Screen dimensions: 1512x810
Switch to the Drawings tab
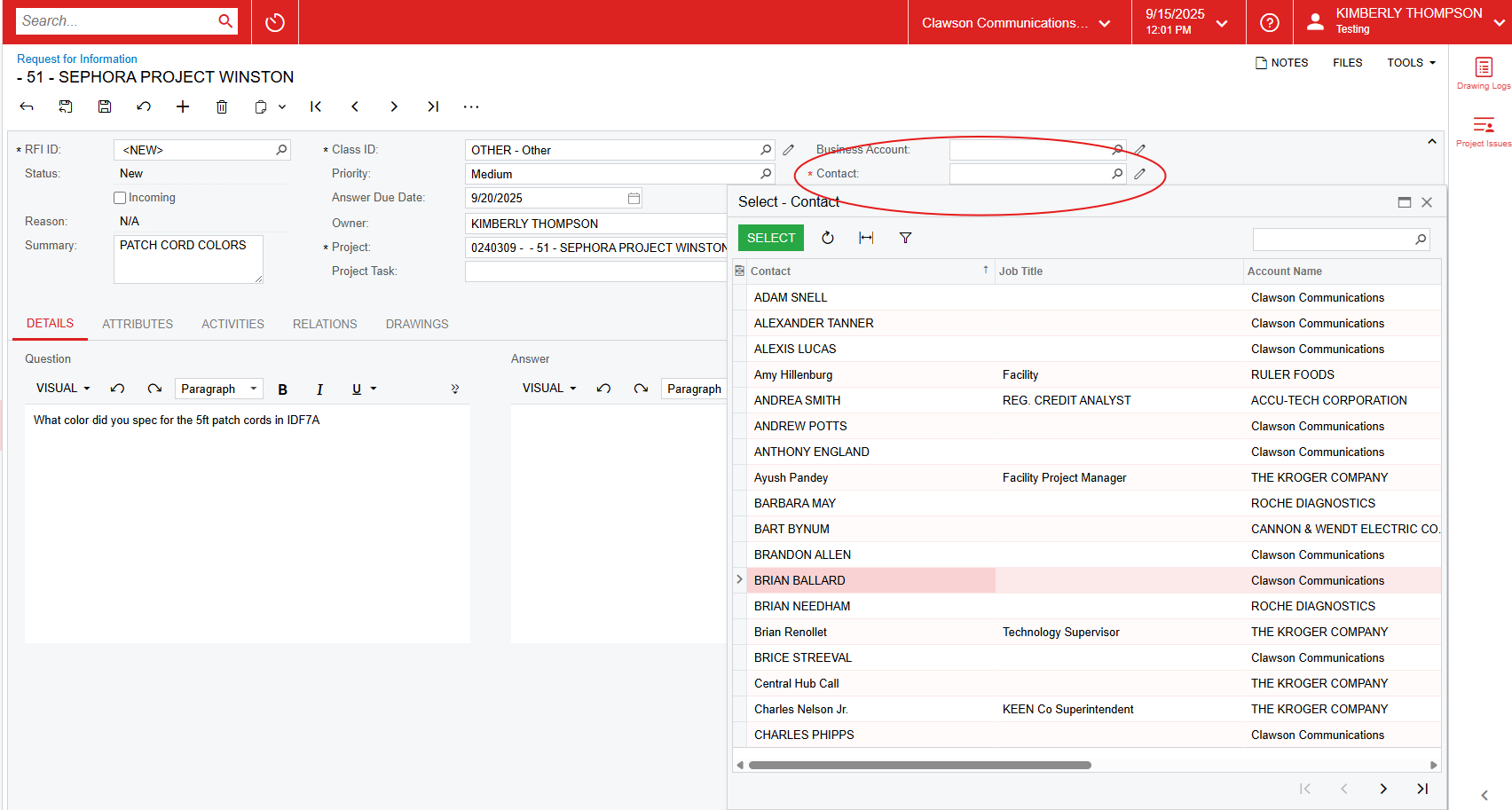pyautogui.click(x=417, y=324)
